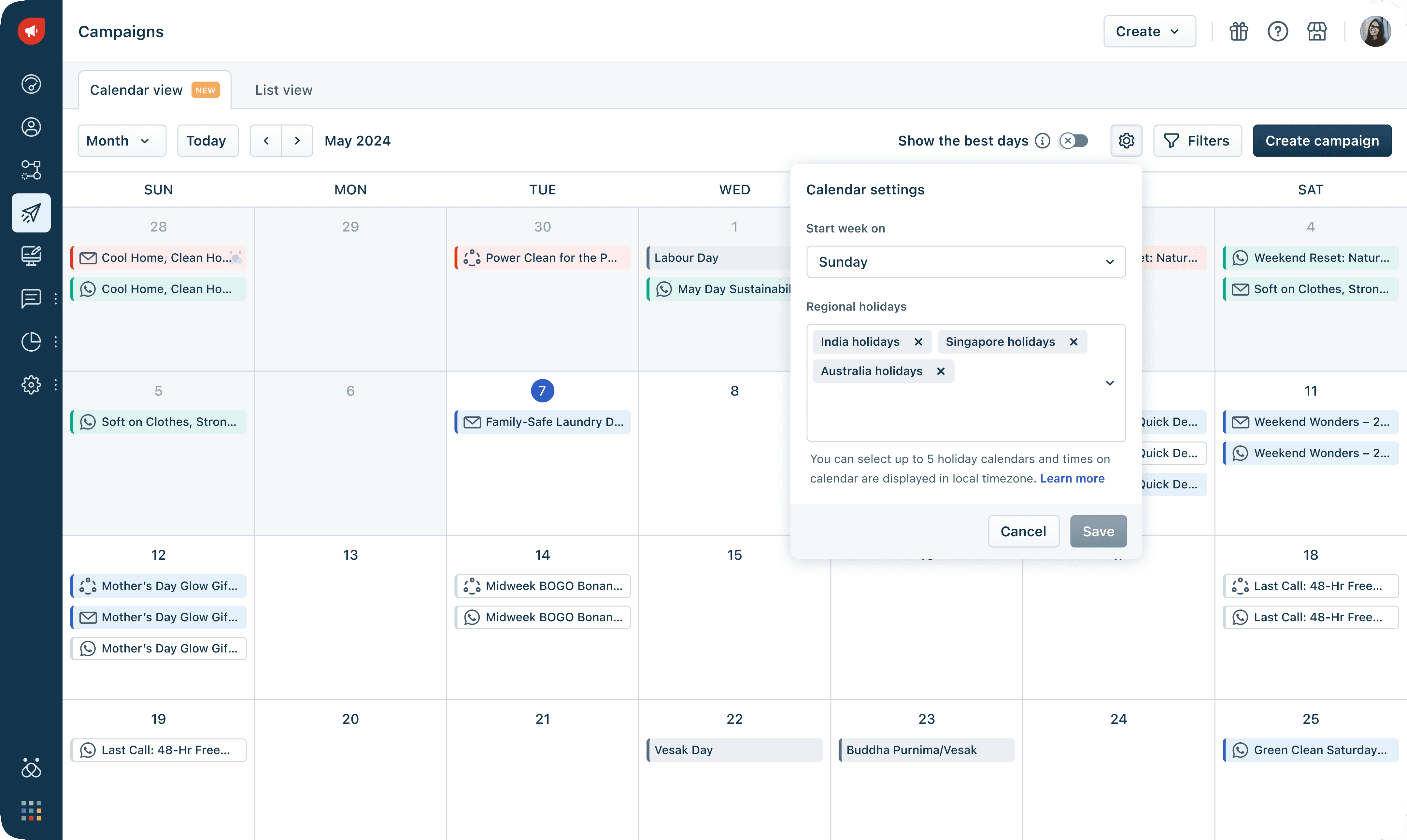Go to next month arrow
The image size is (1407, 840).
[x=297, y=141]
